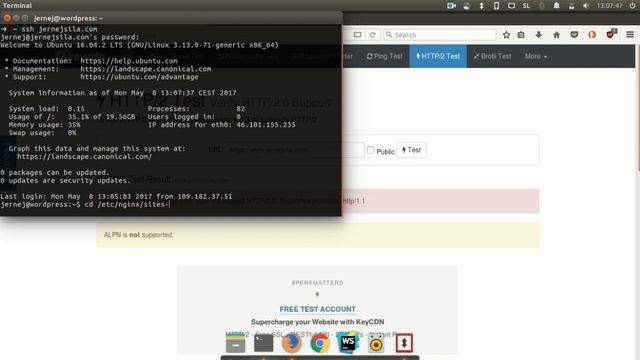This screenshot has height=360, width=640.
Task: Open the network arrows indicator in top panel
Action: point(481,6)
